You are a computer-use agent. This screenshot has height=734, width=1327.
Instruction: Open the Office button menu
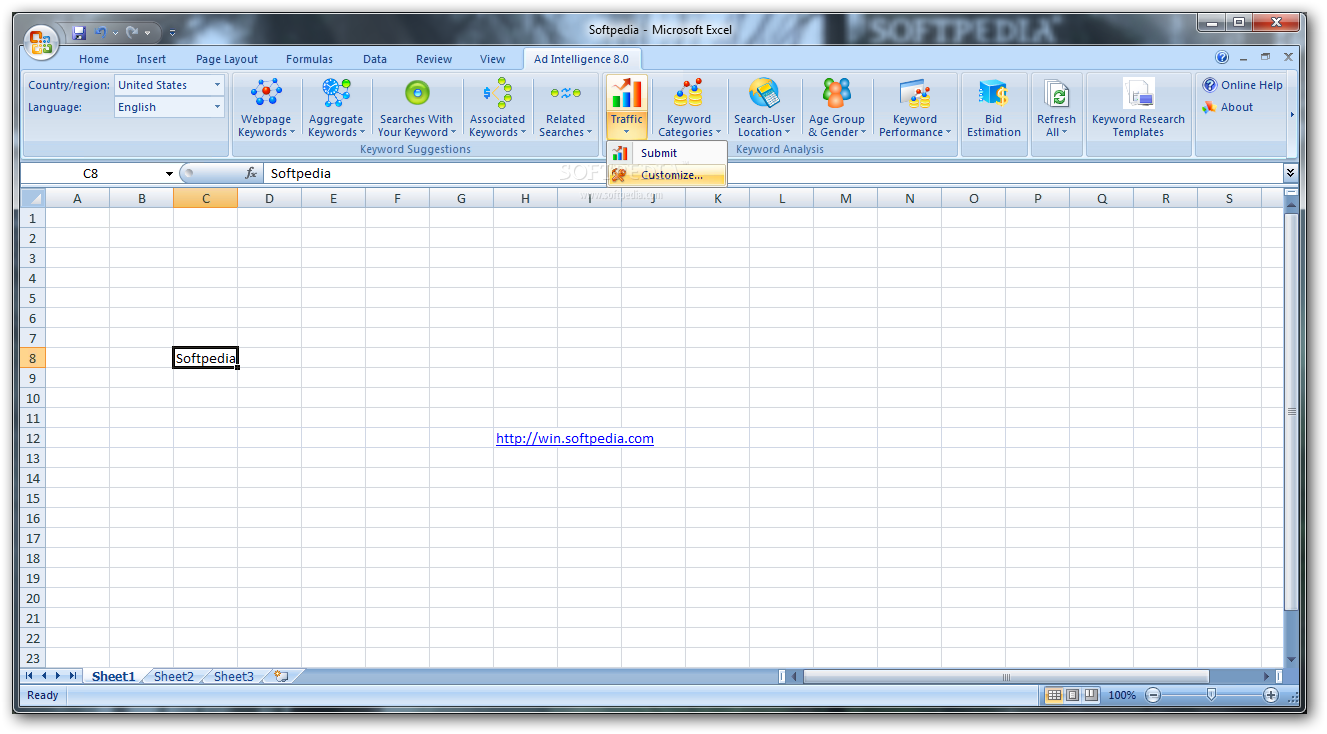tap(42, 42)
